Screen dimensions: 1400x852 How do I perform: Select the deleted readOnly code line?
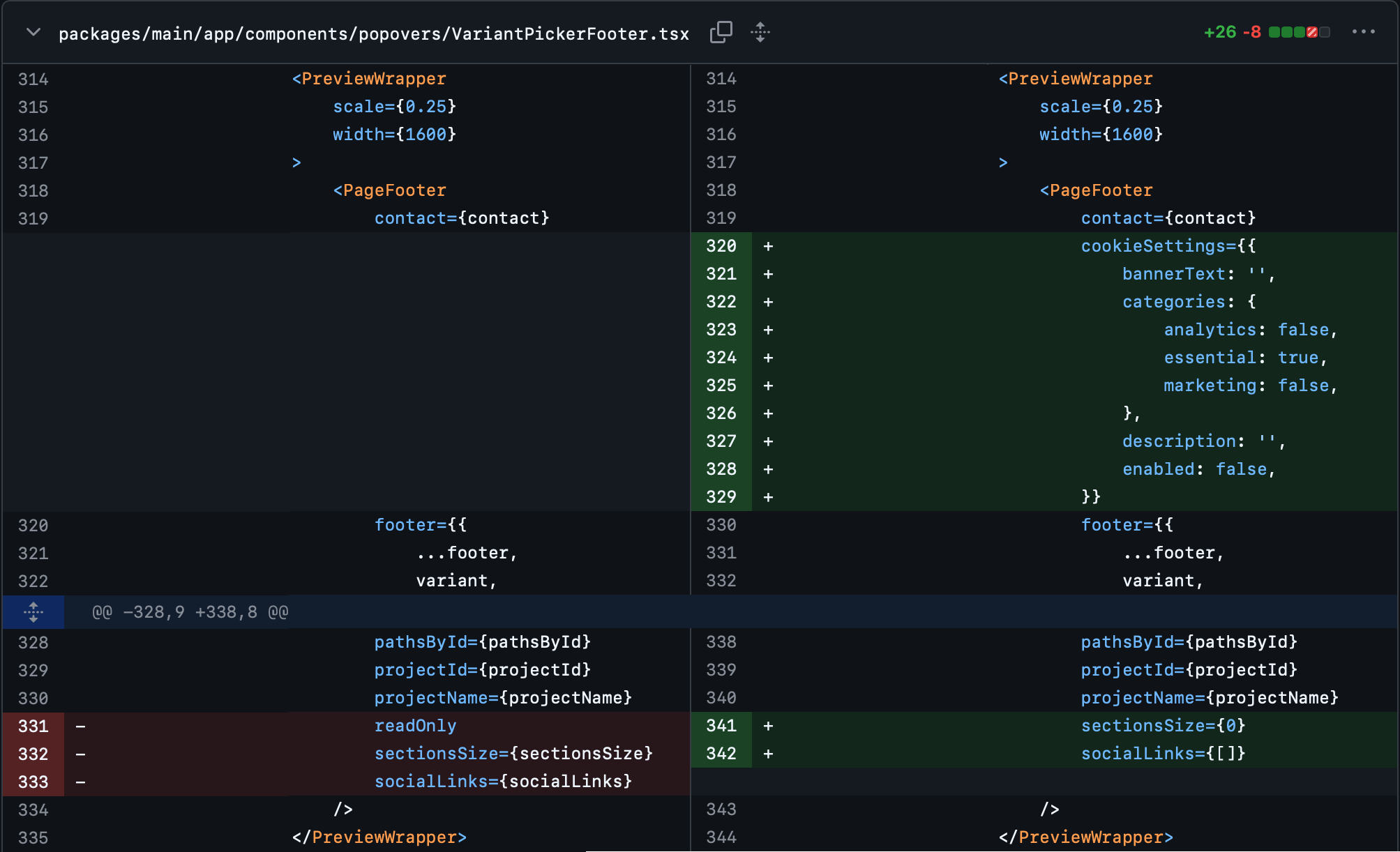pos(415,726)
